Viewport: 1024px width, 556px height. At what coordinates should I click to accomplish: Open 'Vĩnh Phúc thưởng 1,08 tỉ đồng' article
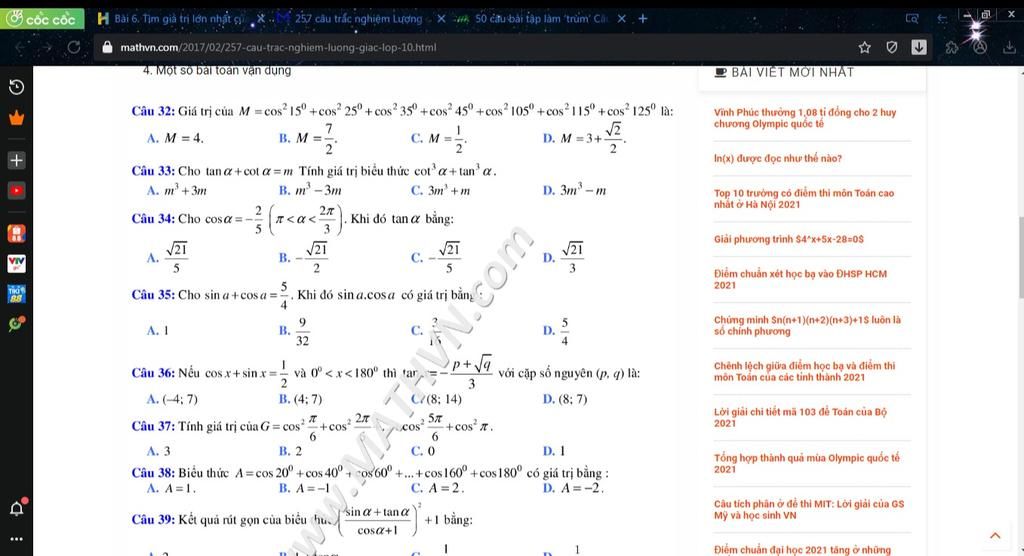(x=805, y=118)
